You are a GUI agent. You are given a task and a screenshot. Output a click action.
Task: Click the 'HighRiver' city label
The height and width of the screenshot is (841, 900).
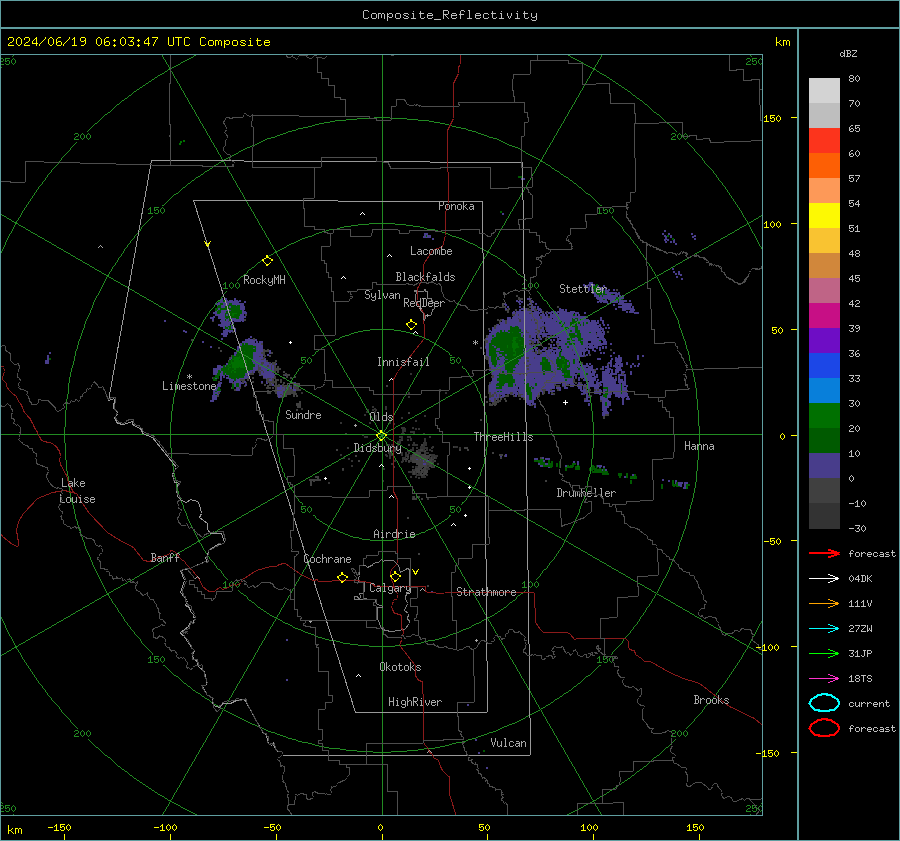click(x=415, y=702)
